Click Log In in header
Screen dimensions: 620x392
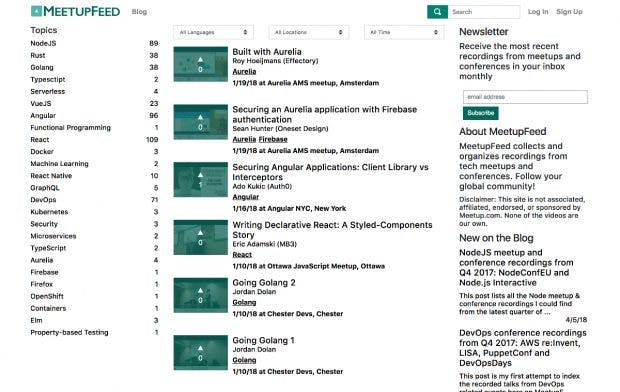(x=538, y=12)
